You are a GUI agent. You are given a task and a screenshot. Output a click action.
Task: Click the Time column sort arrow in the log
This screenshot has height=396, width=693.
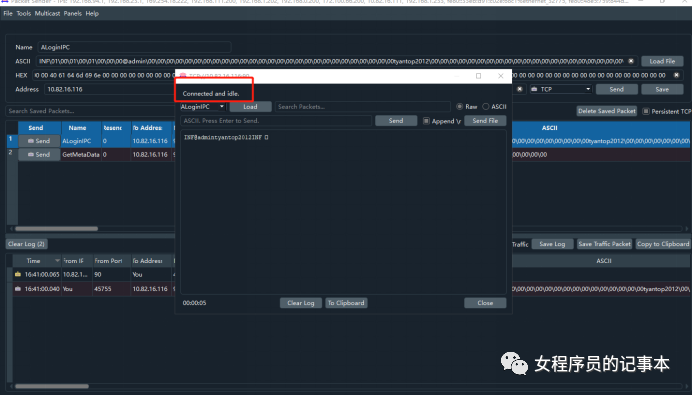coord(57,261)
